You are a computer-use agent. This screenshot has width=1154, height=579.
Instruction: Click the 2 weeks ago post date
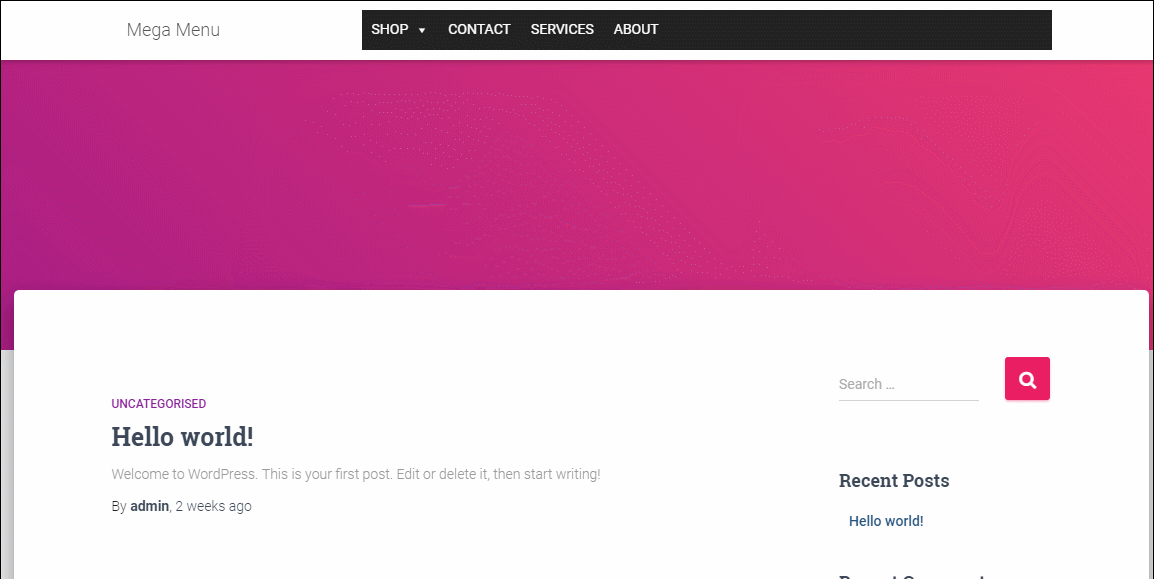pos(213,506)
